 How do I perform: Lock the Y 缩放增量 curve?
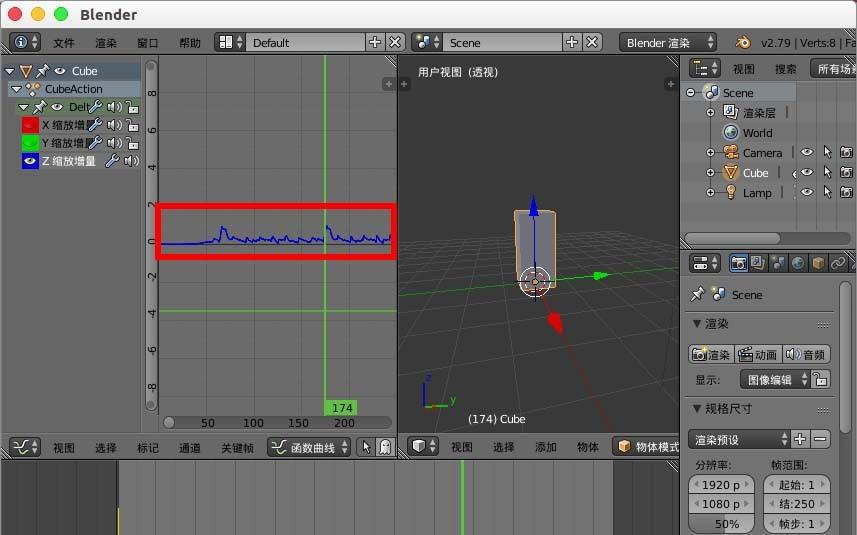coord(132,143)
